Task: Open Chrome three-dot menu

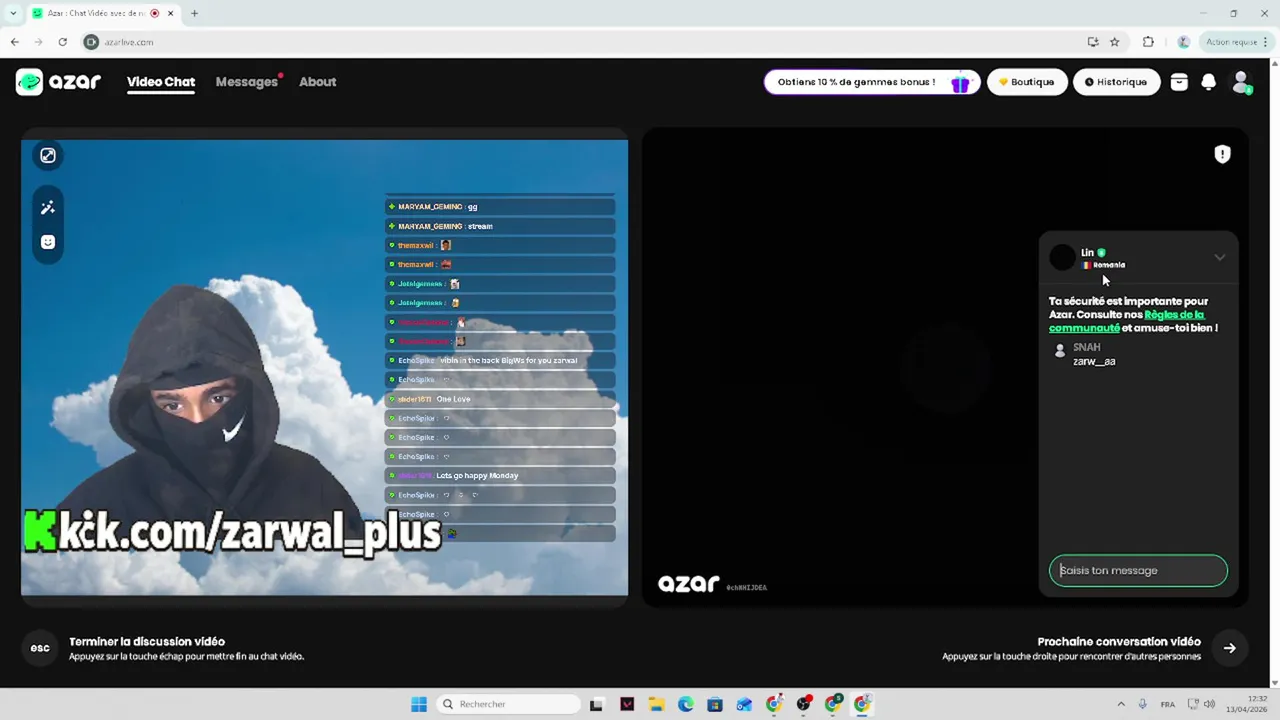Action: (1268, 42)
